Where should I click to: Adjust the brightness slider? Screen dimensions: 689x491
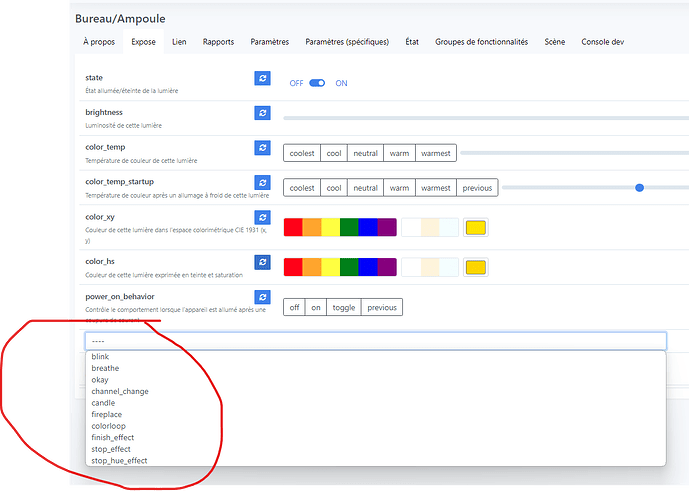(x=486, y=118)
